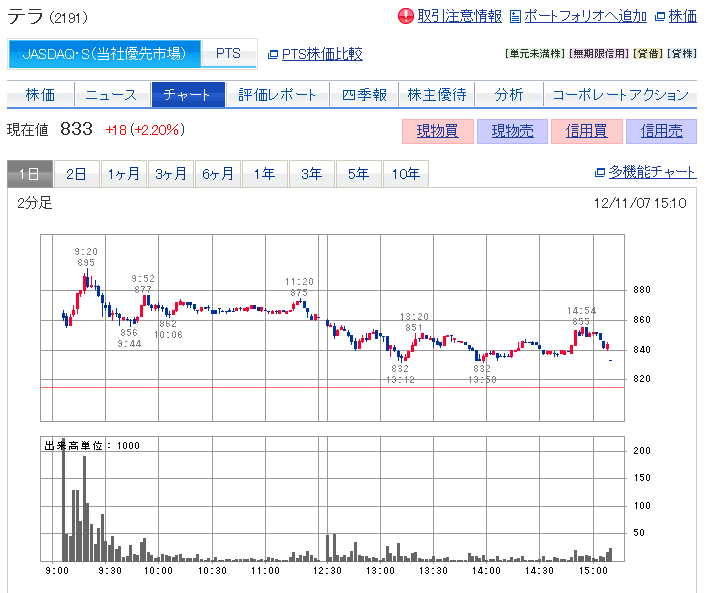707x593 pixels.
Task: Click the 9:20 895 high label on chart
Action: point(86,257)
